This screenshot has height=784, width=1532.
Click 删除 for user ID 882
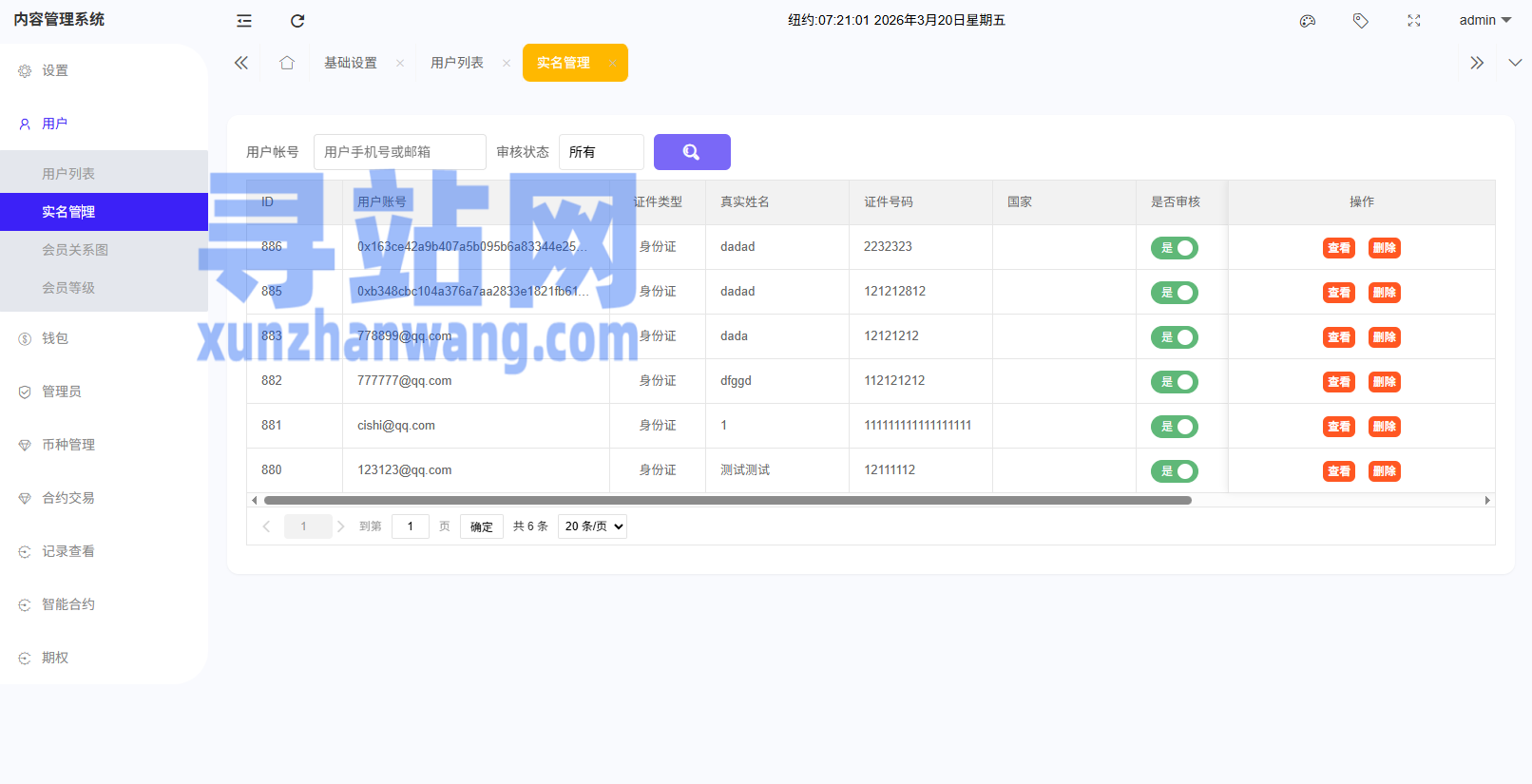coord(1385,382)
